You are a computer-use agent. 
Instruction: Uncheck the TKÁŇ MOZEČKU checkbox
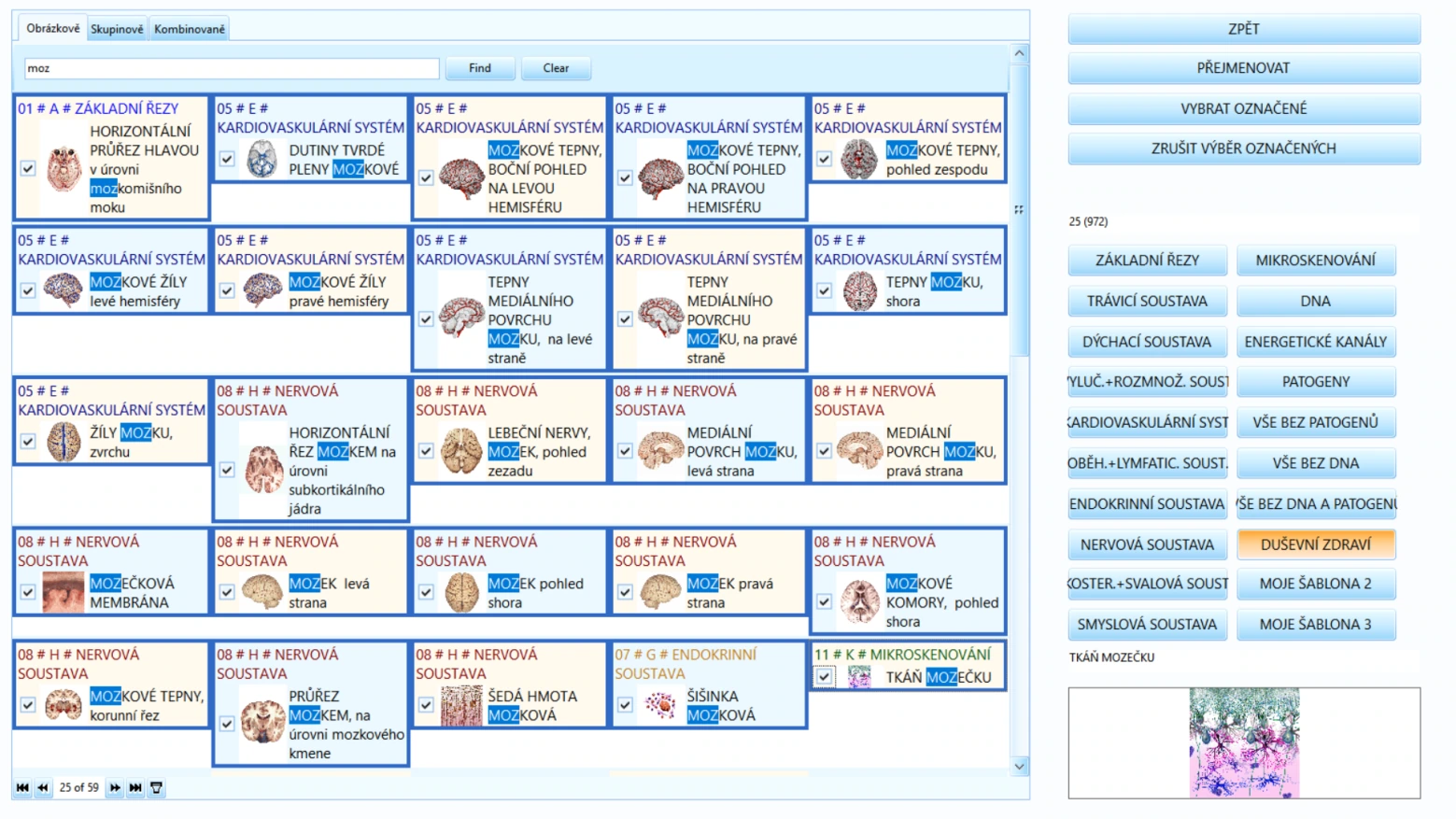pyautogui.click(x=824, y=677)
